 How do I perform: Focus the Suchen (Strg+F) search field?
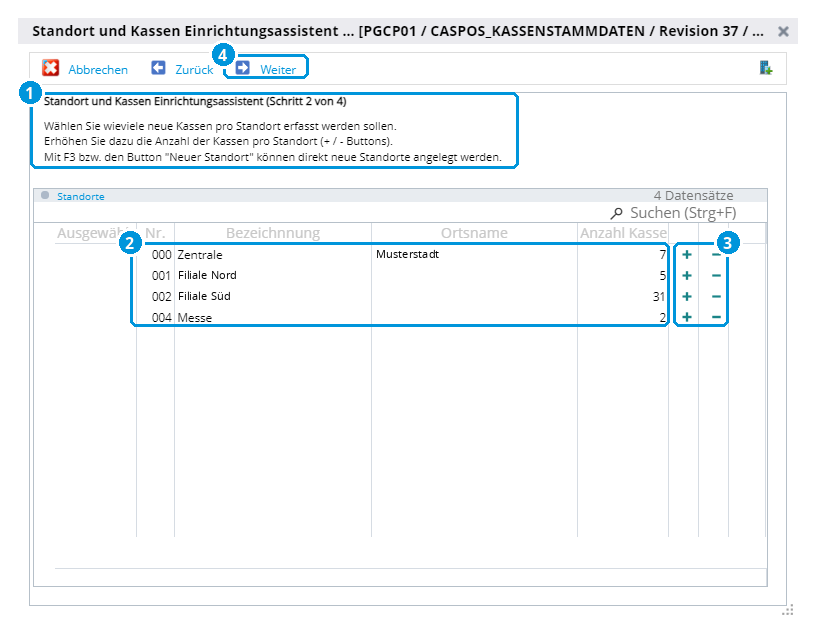point(683,213)
